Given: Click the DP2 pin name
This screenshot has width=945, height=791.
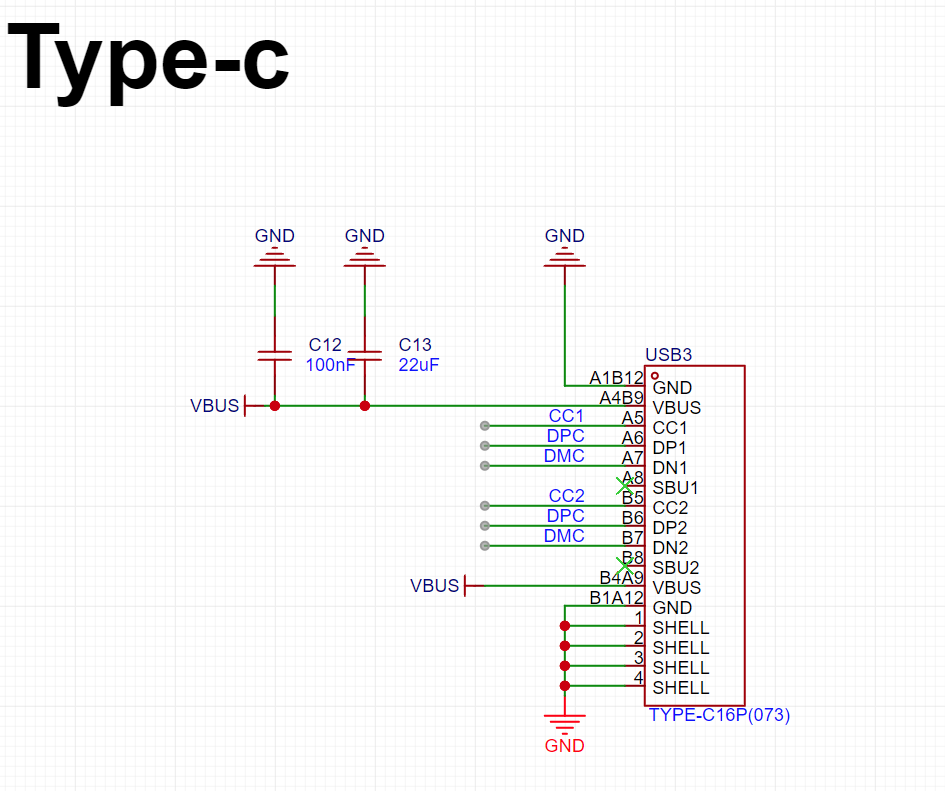Looking at the screenshot, I should click(x=670, y=528).
